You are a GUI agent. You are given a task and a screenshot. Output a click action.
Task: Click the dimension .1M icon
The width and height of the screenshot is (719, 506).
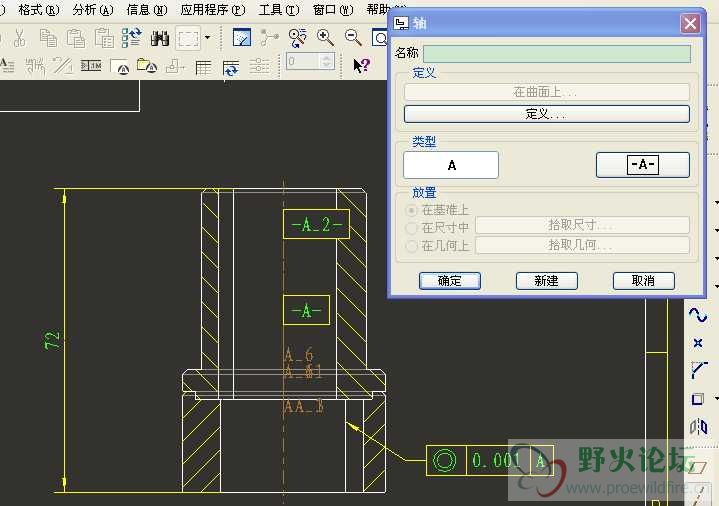[x=91, y=66]
